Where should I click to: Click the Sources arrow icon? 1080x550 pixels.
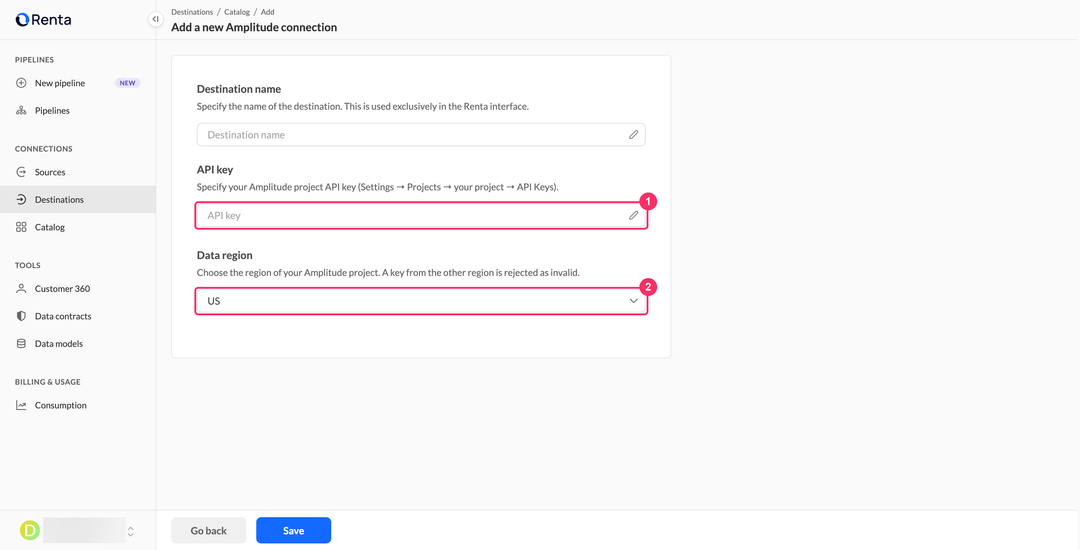click(x=21, y=172)
